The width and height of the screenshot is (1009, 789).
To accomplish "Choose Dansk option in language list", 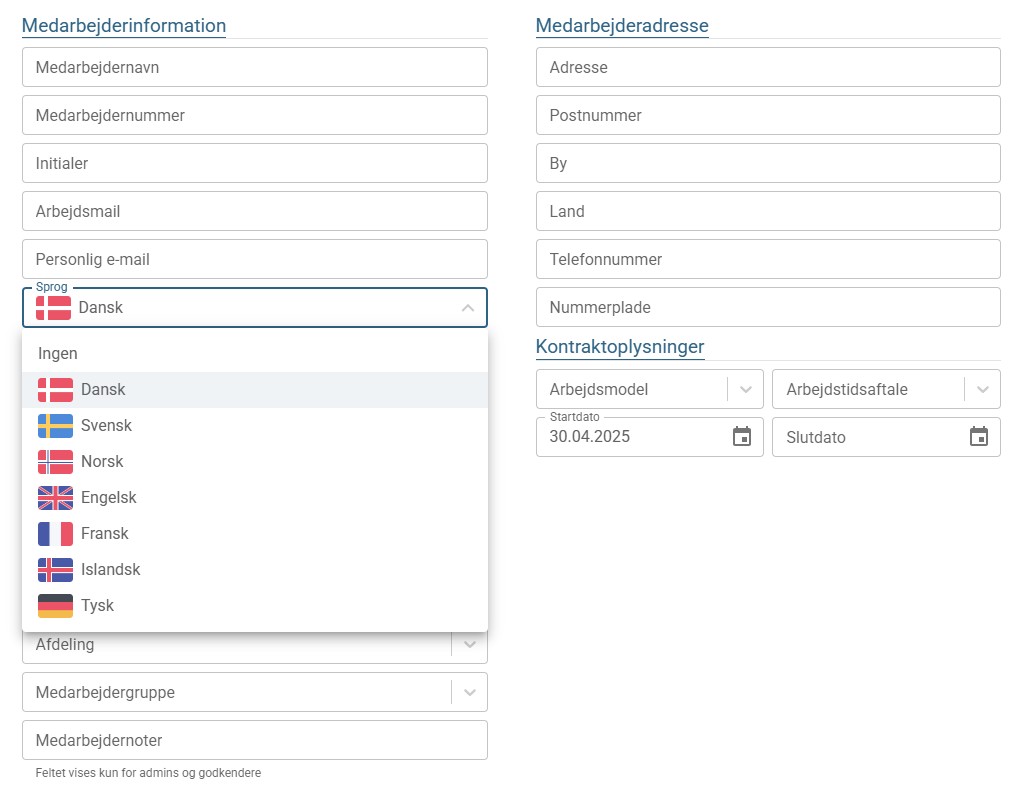I will coord(103,390).
